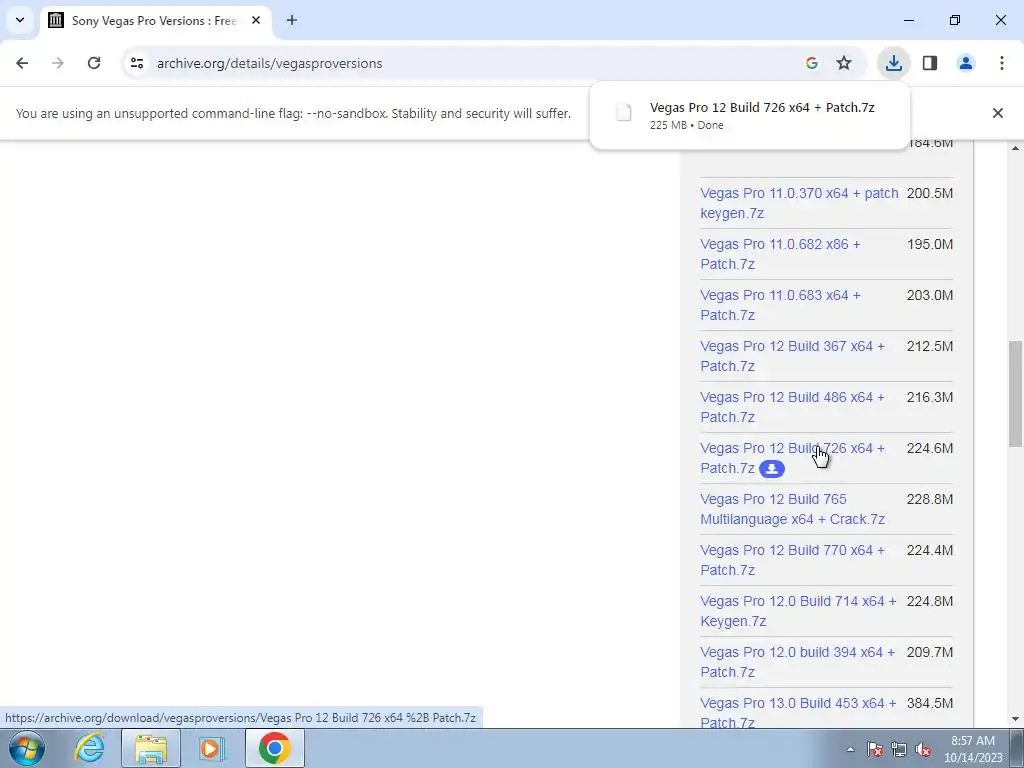Close the Sony Vegas Pro Versions tab
1024x768 pixels.
pos(256,20)
